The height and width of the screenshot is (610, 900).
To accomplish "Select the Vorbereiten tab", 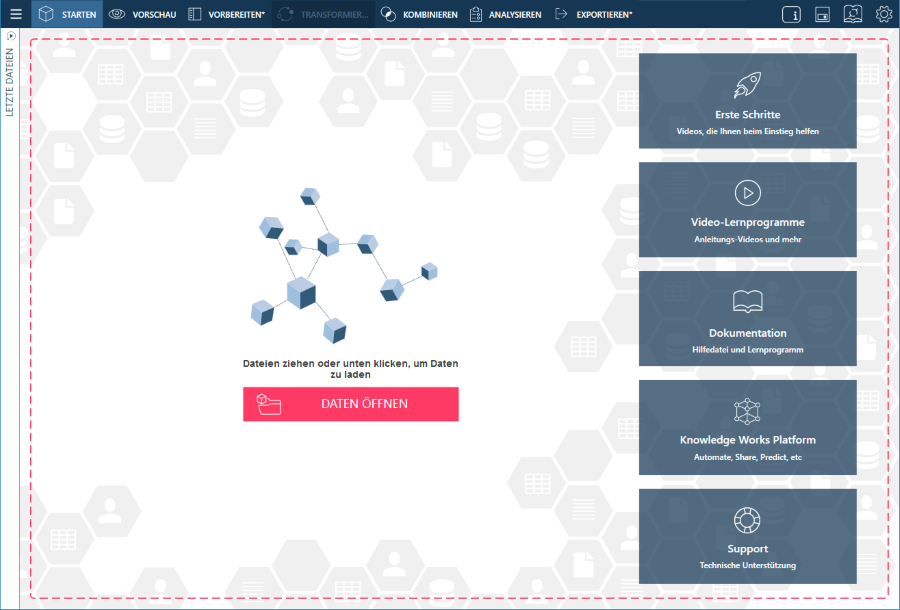I will coord(226,14).
